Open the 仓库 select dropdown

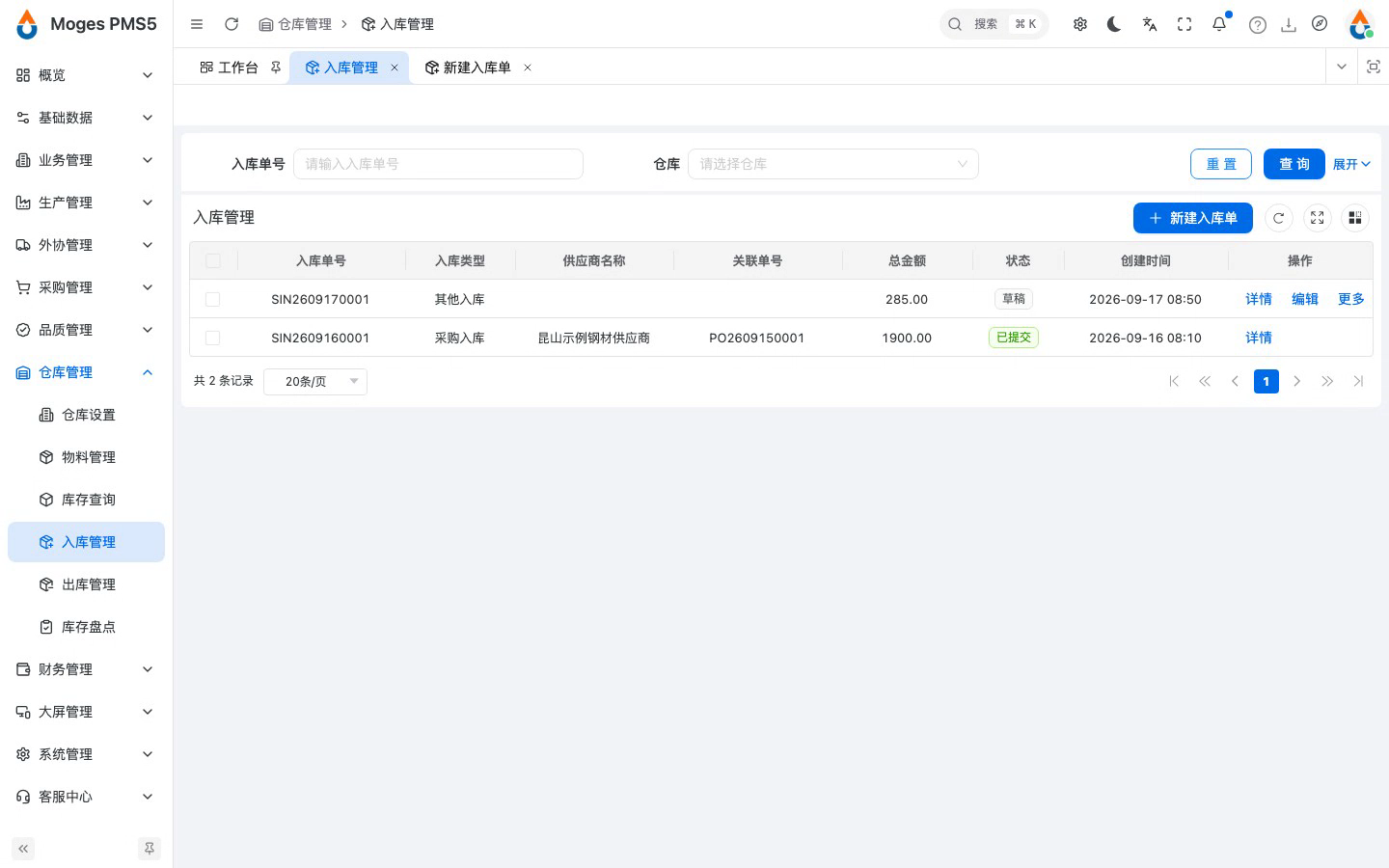(833, 164)
